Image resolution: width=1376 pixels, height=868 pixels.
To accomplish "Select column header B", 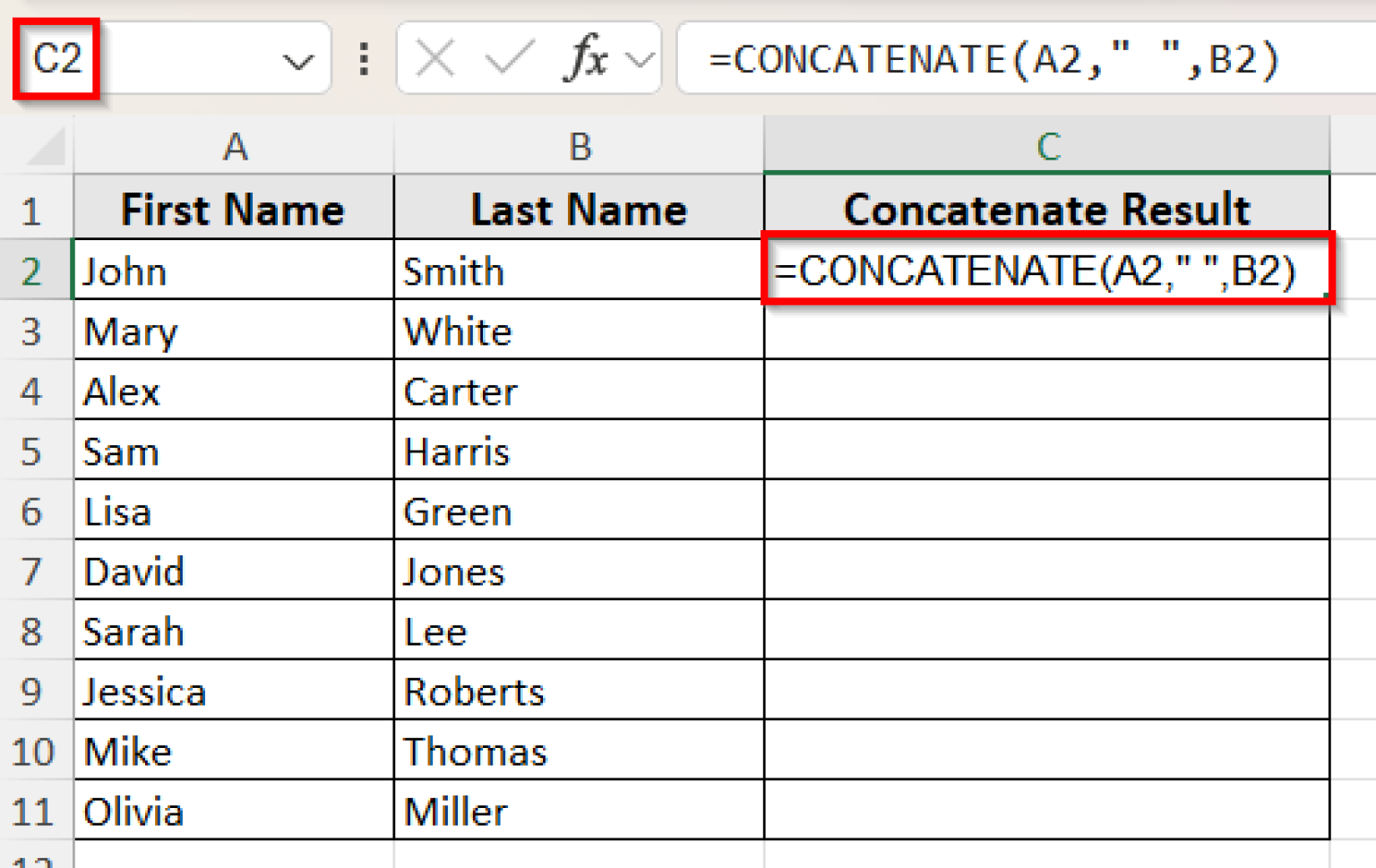I will coord(580,146).
